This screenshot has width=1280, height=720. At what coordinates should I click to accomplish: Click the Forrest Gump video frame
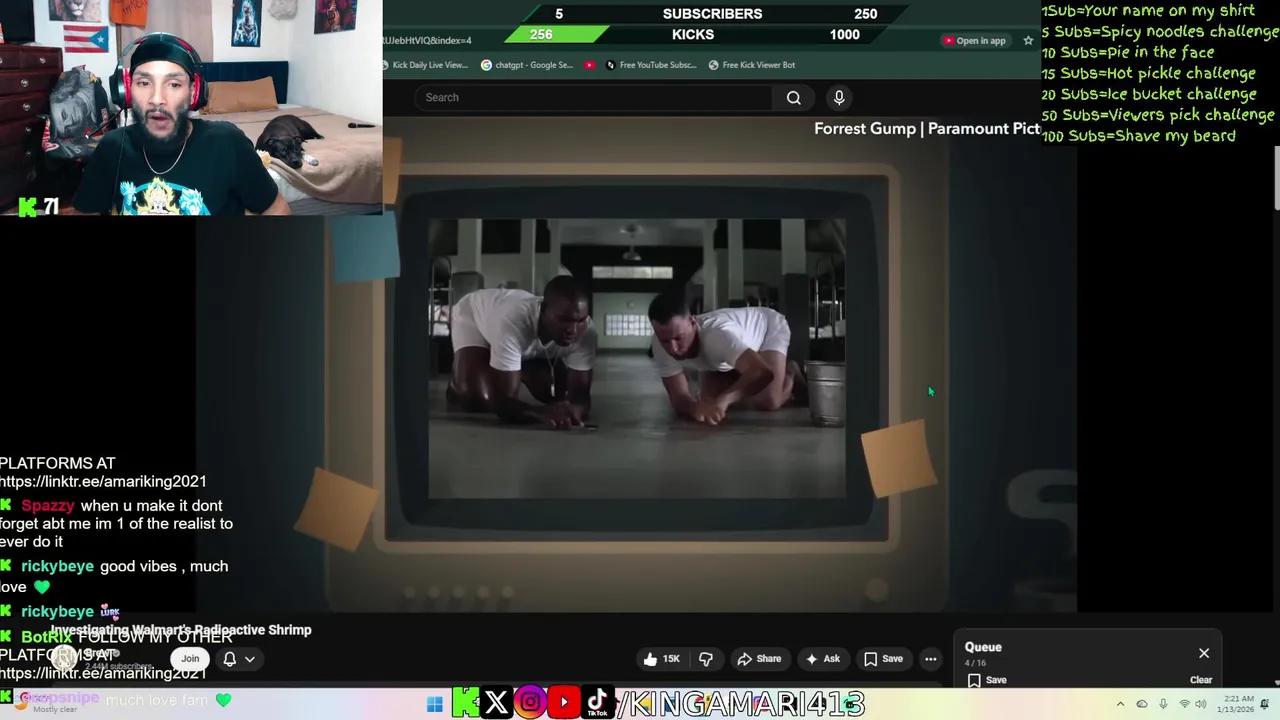pos(637,358)
